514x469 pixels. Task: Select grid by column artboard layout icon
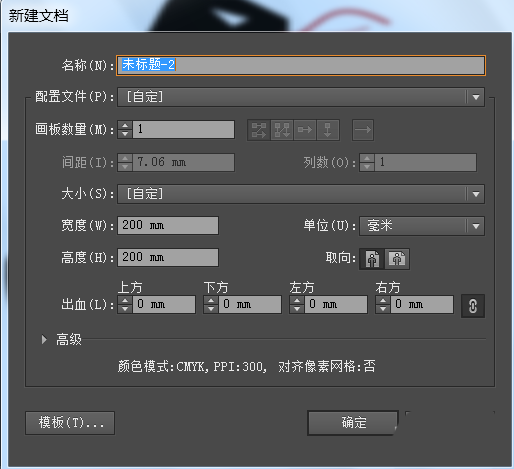282,130
